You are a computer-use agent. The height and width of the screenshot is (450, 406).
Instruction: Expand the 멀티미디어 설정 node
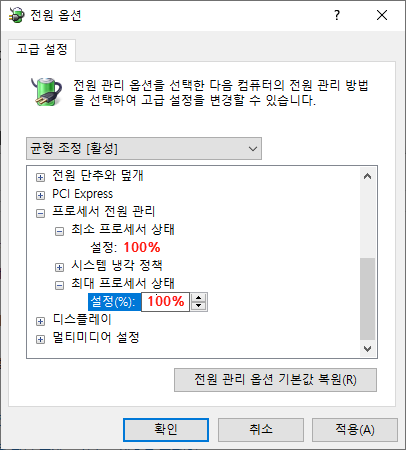40,339
